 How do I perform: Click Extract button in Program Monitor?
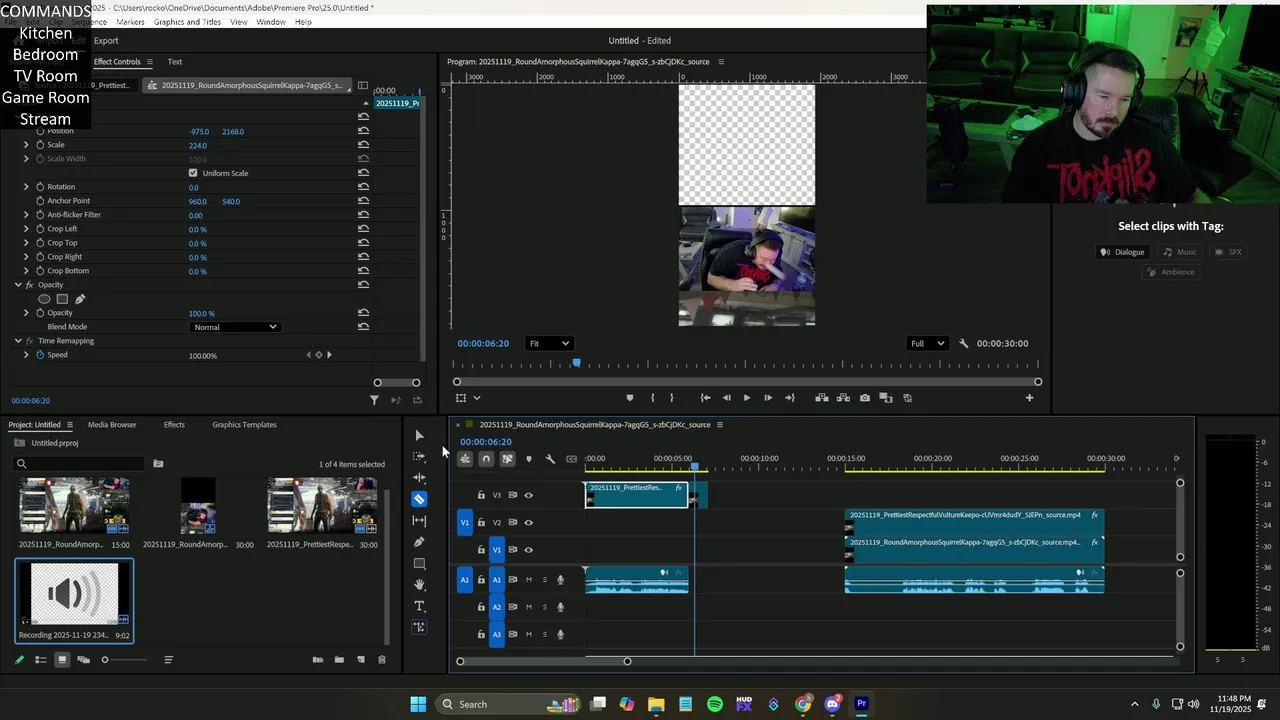click(x=843, y=398)
